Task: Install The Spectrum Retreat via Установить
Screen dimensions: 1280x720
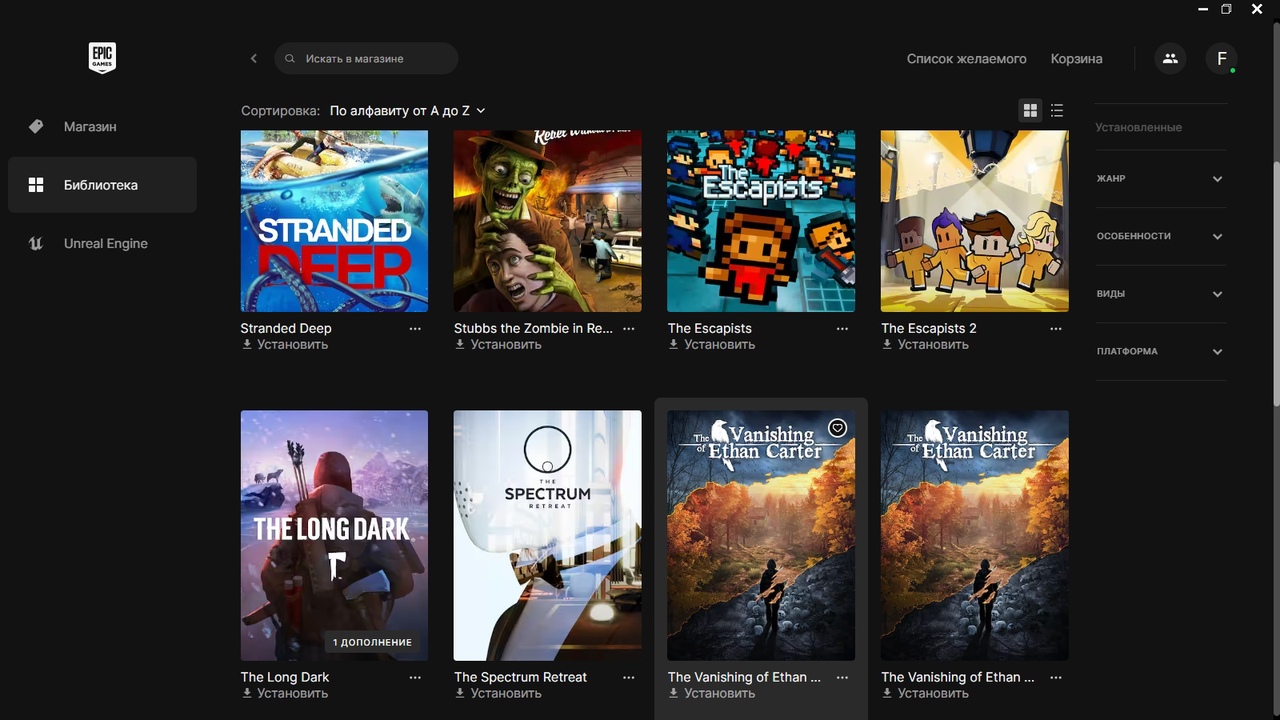Action: (x=498, y=693)
